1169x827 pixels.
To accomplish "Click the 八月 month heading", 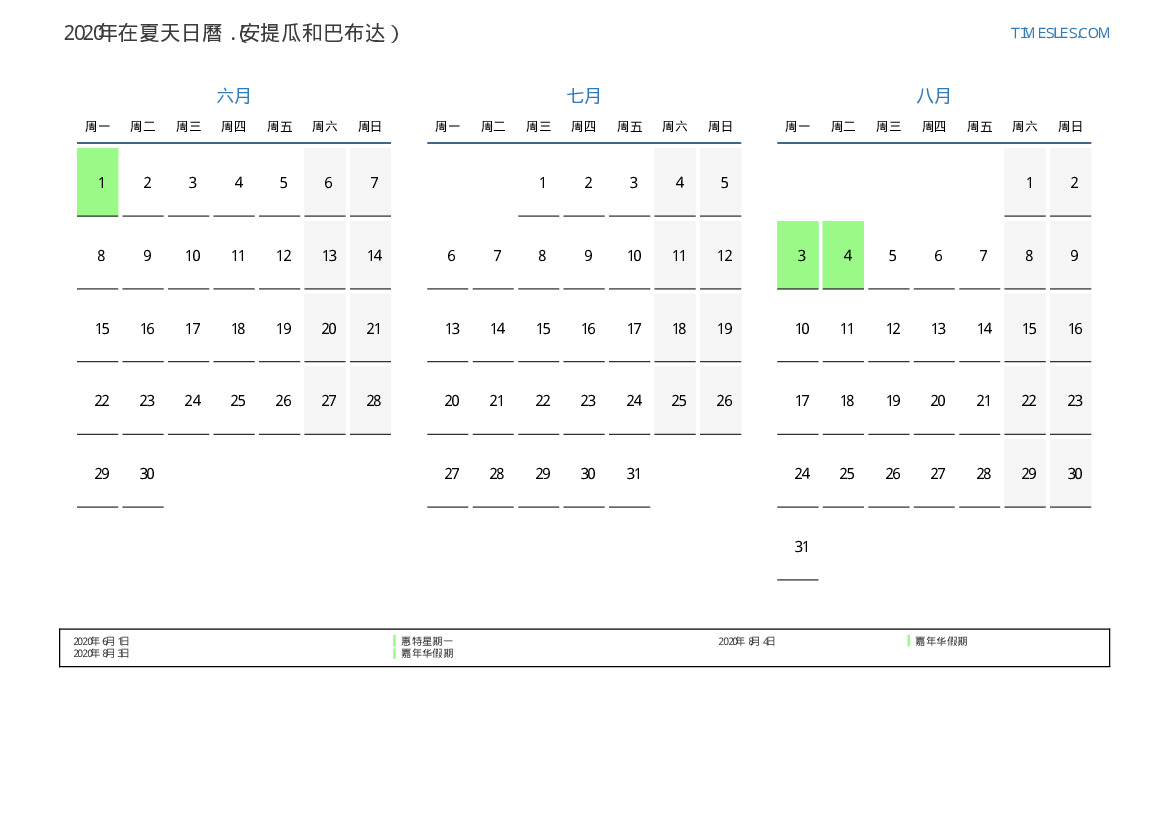I will click(x=934, y=96).
